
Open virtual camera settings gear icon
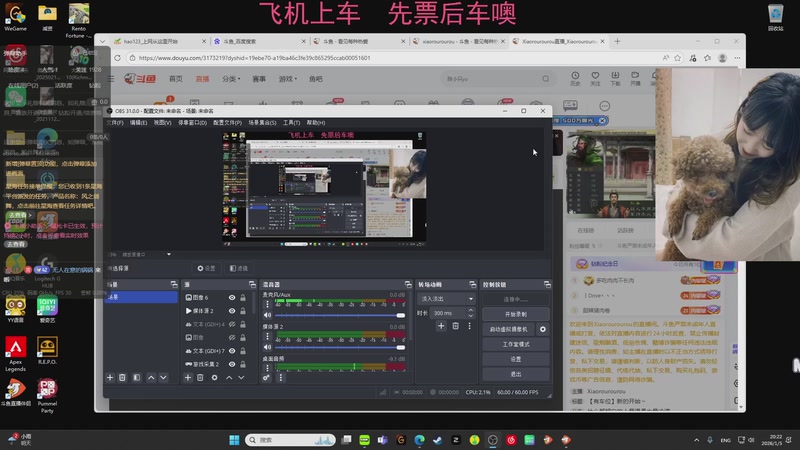tap(543, 330)
